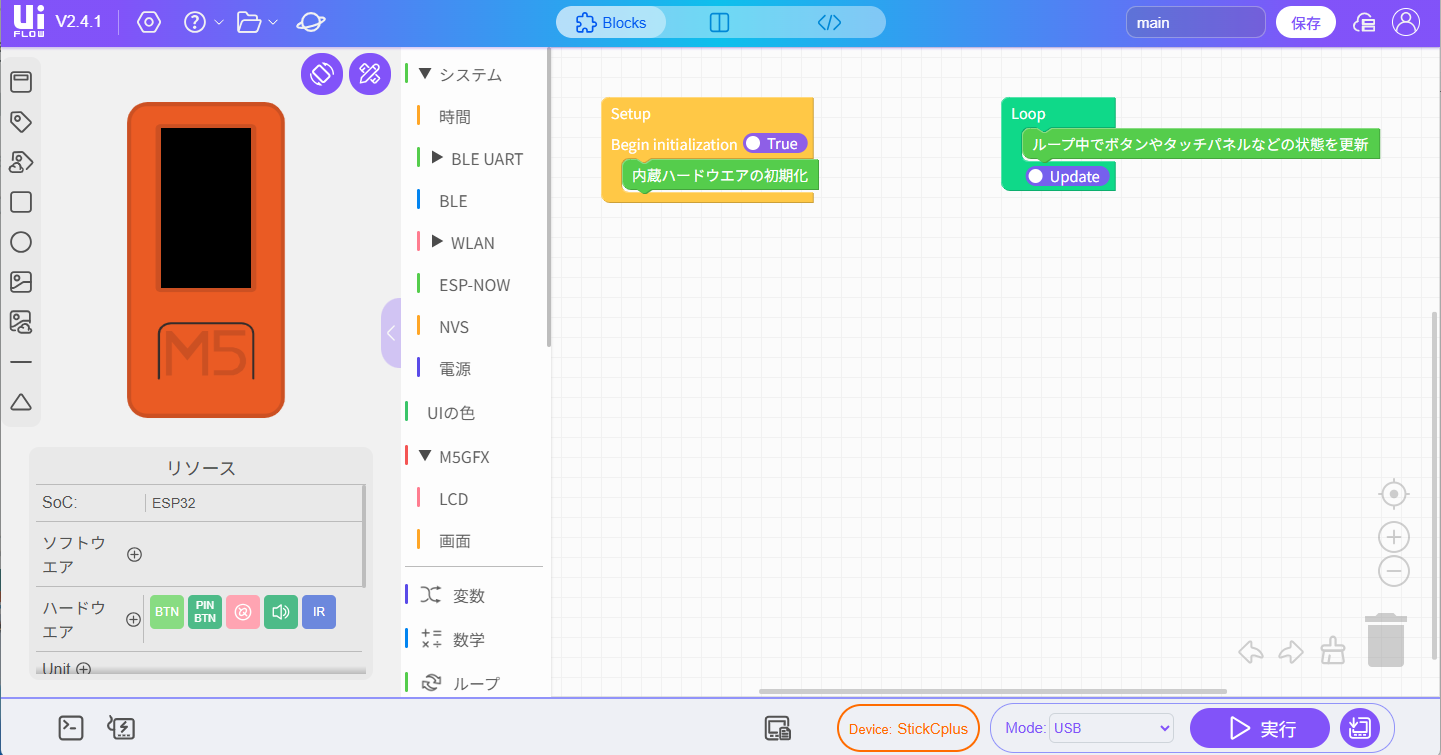
Task: Click the BTN hardware chip
Action: point(167,612)
